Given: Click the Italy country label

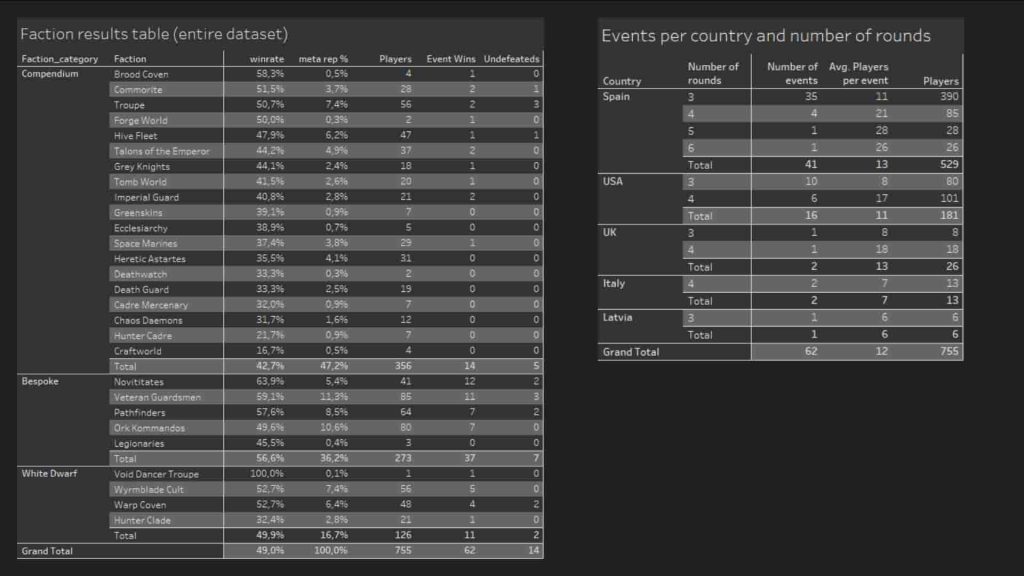Looking at the screenshot, I should coord(614,284).
